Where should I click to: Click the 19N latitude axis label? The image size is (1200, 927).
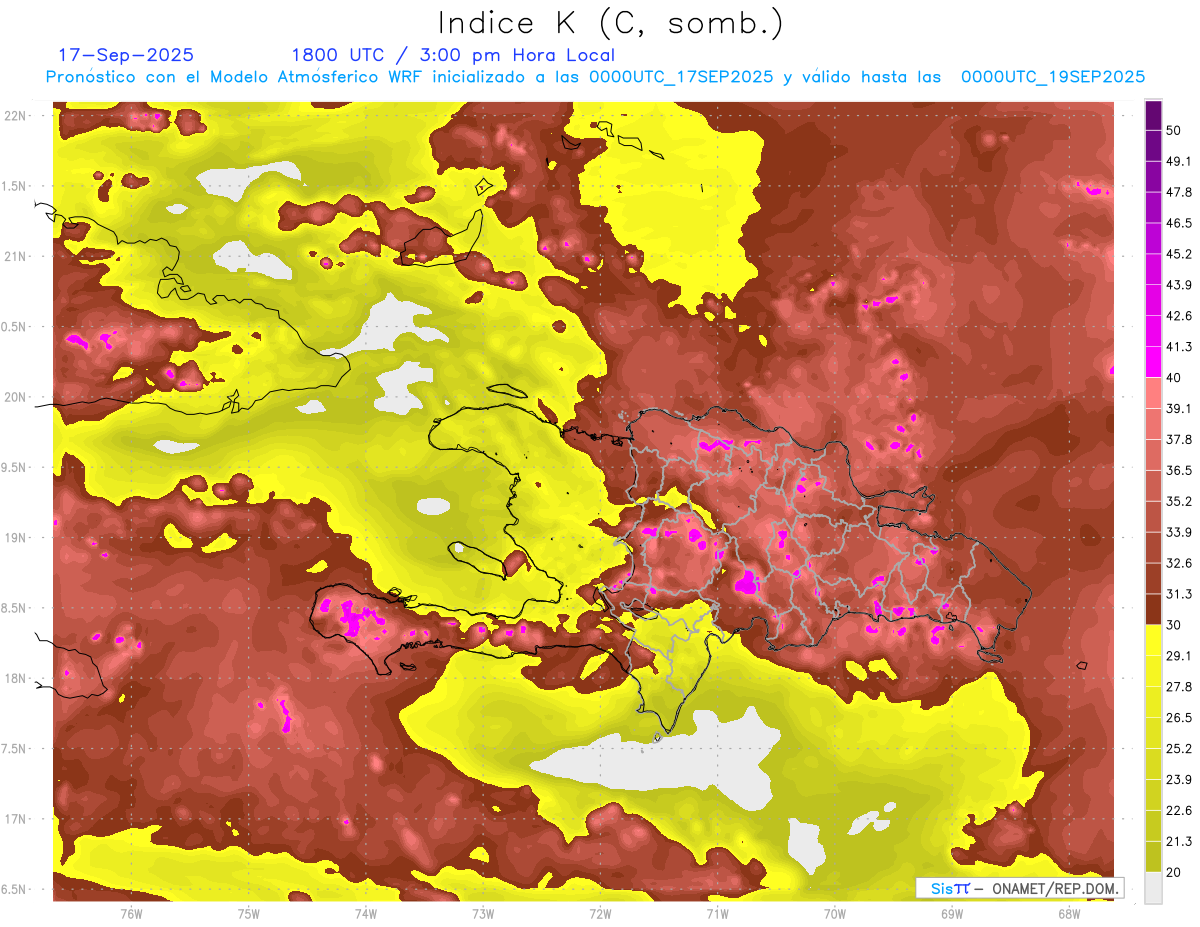pyautogui.click(x=16, y=538)
